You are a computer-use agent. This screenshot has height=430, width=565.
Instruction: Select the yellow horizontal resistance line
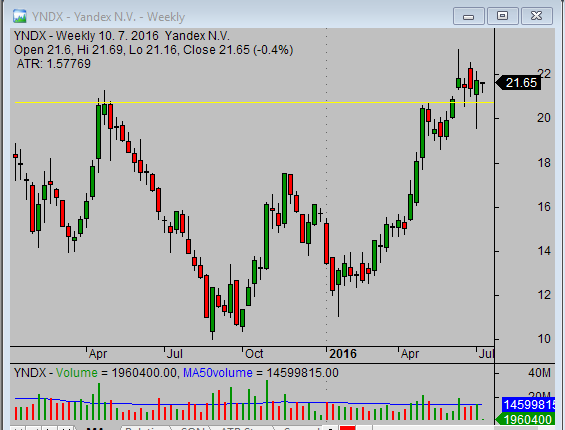tap(254, 103)
